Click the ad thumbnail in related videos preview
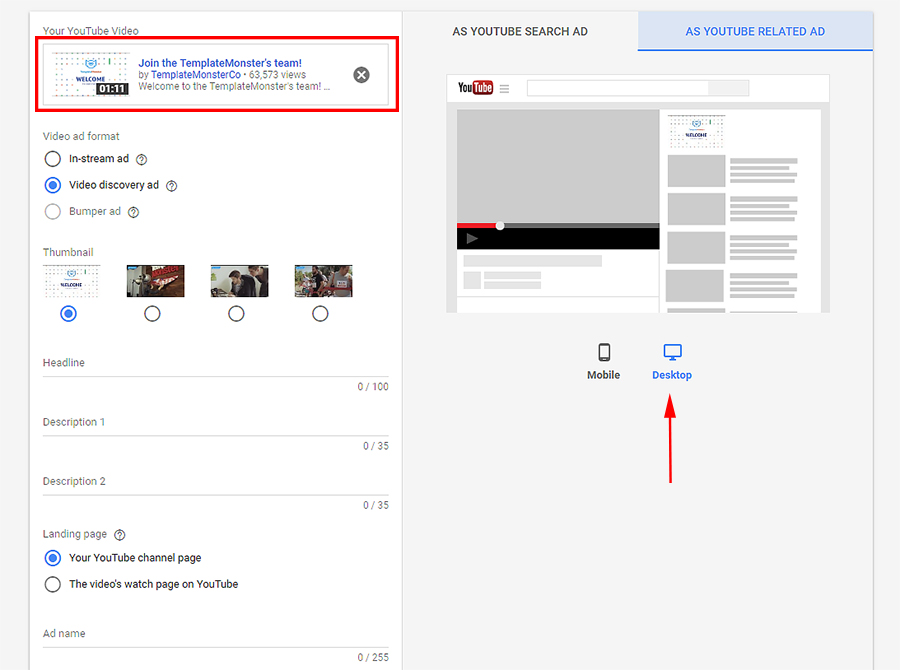The width and height of the screenshot is (900, 670). pyautogui.click(x=696, y=131)
